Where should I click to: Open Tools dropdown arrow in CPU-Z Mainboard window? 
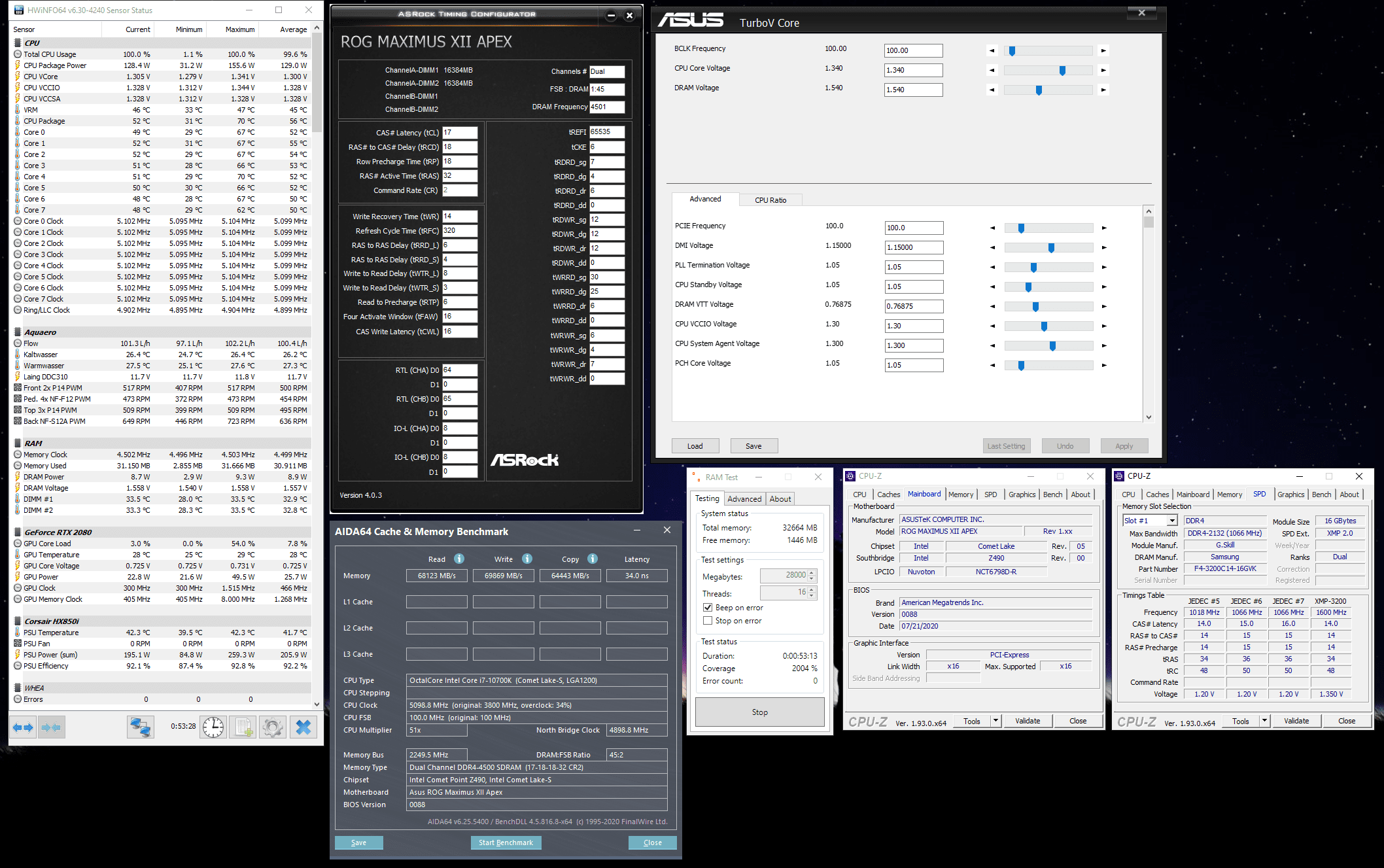click(995, 721)
